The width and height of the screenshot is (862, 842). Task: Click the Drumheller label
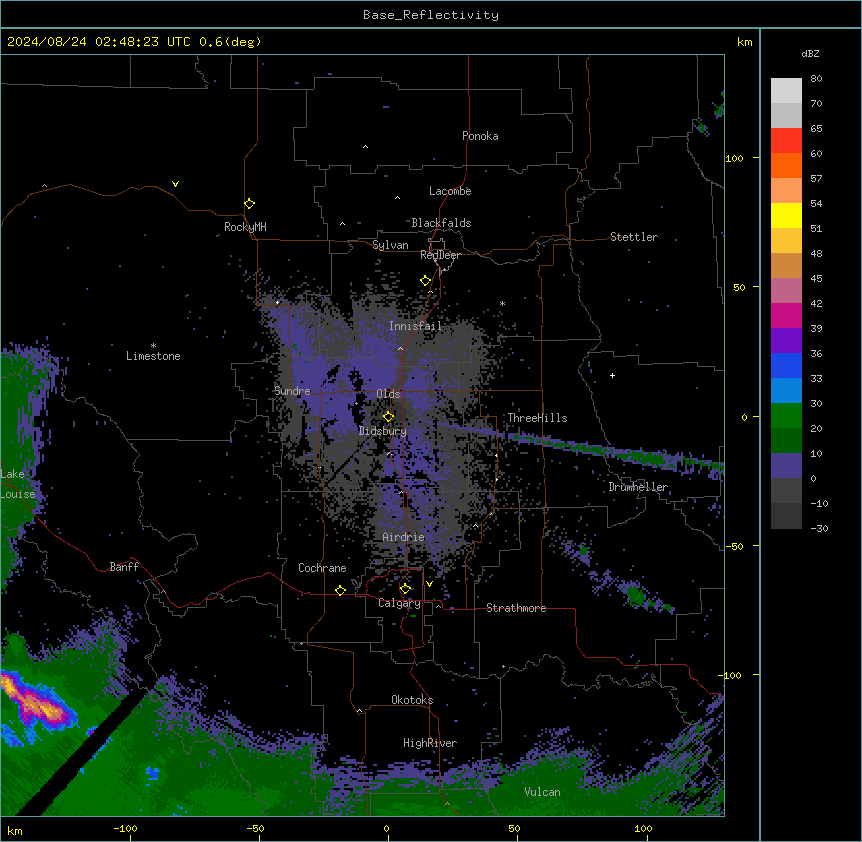[x=638, y=487]
